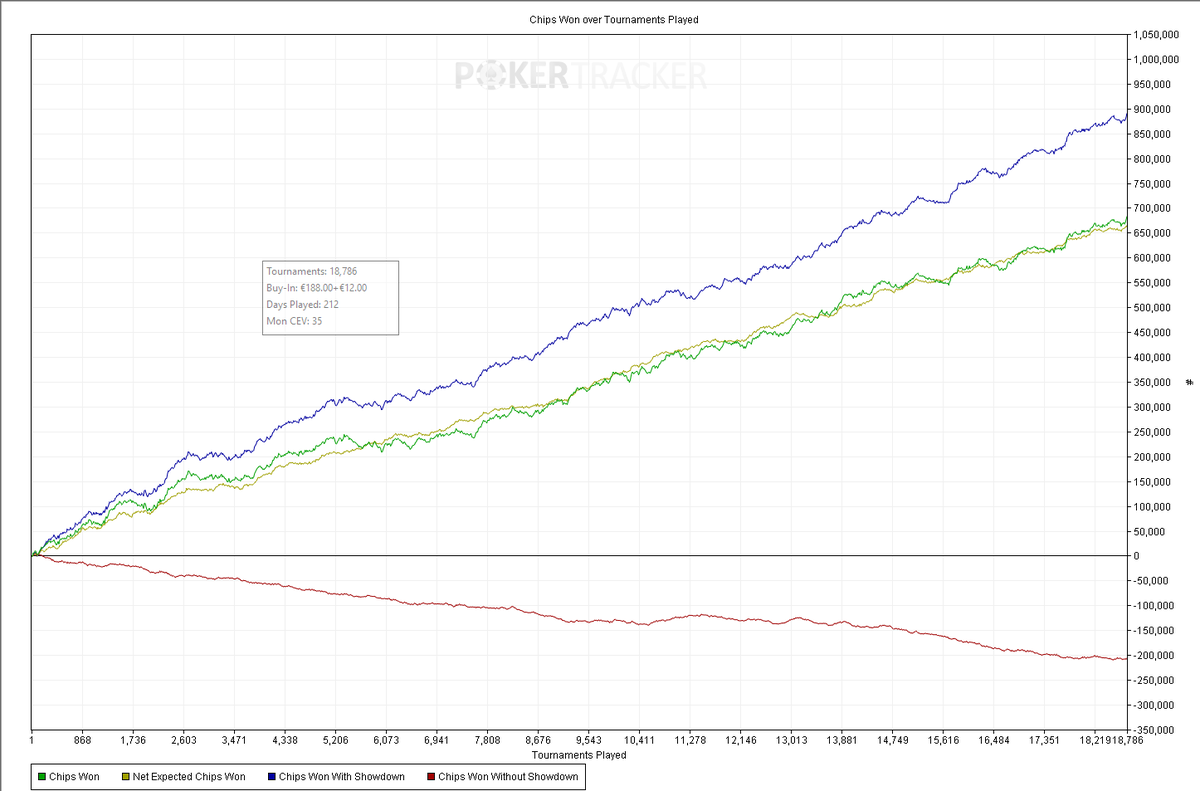Click the 6,941 x-axis tick label
1200x791 pixels.
click(437, 741)
